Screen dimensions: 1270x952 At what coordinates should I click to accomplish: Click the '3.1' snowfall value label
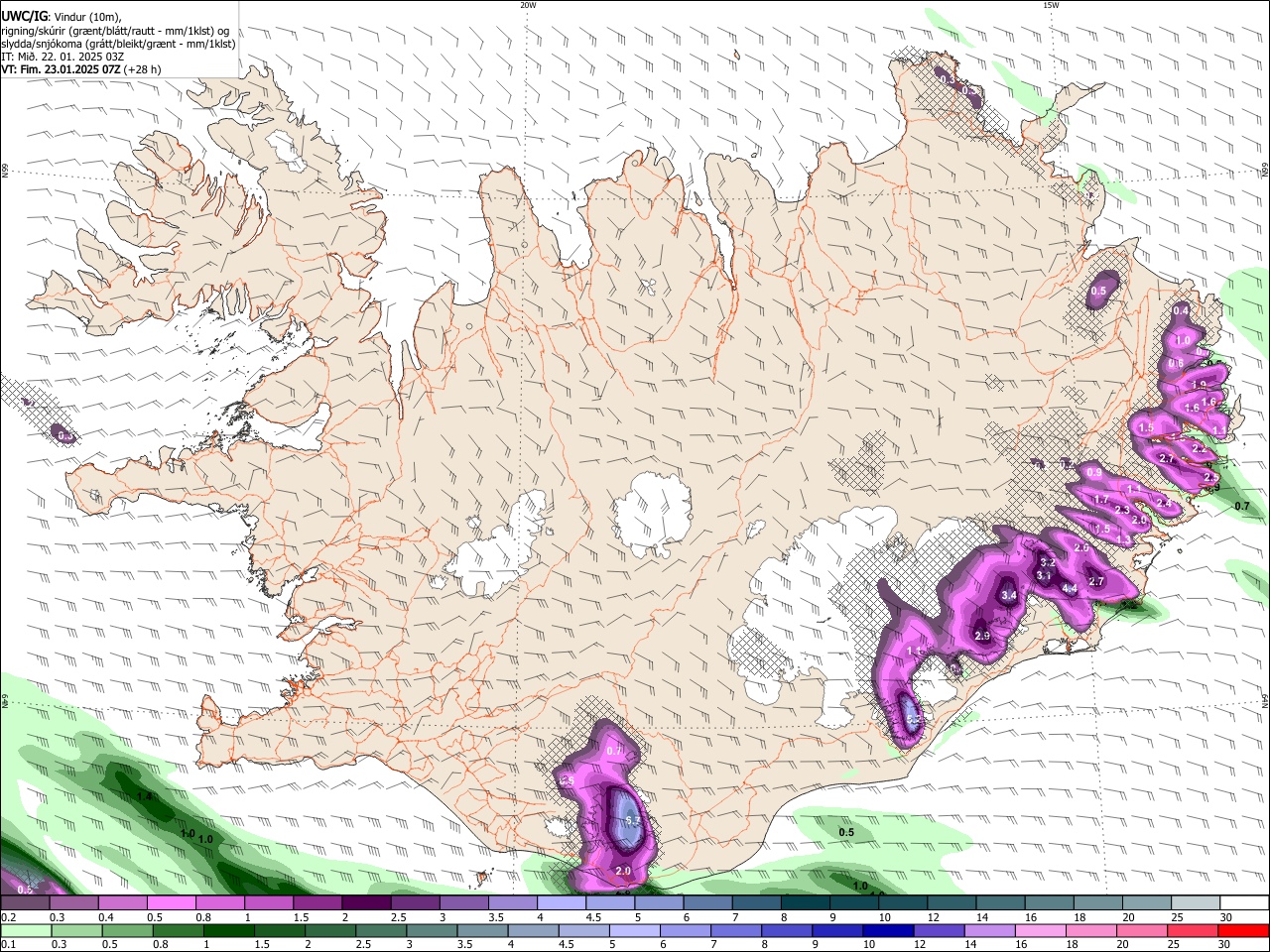click(x=1043, y=576)
